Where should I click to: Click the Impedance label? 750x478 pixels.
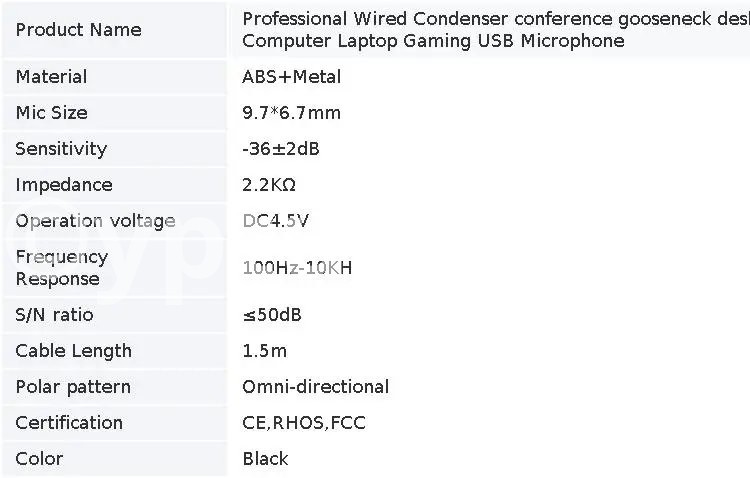click(x=61, y=185)
